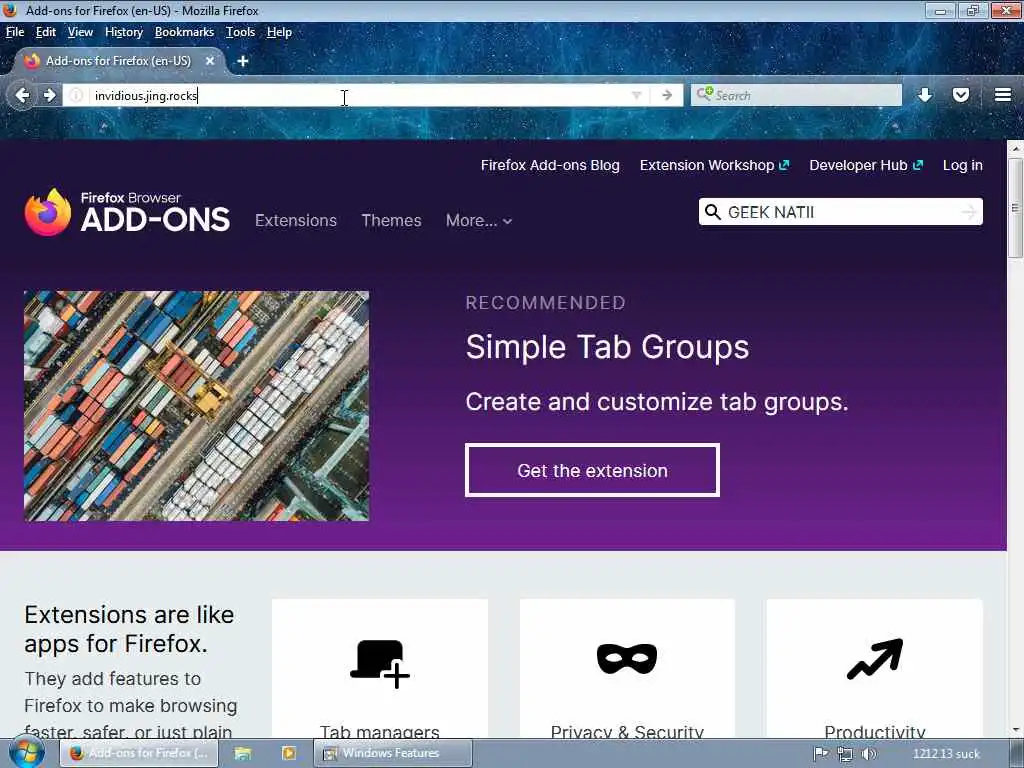The image size is (1024, 768).
Task: Click the Productivity arrow icon
Action: [875, 659]
